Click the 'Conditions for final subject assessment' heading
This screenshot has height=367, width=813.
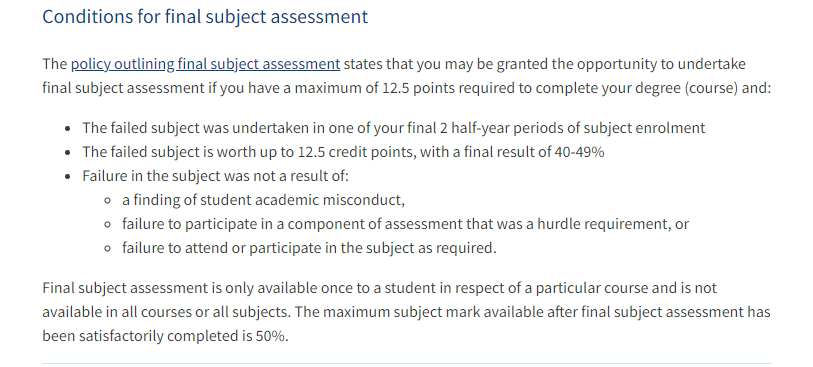(205, 17)
